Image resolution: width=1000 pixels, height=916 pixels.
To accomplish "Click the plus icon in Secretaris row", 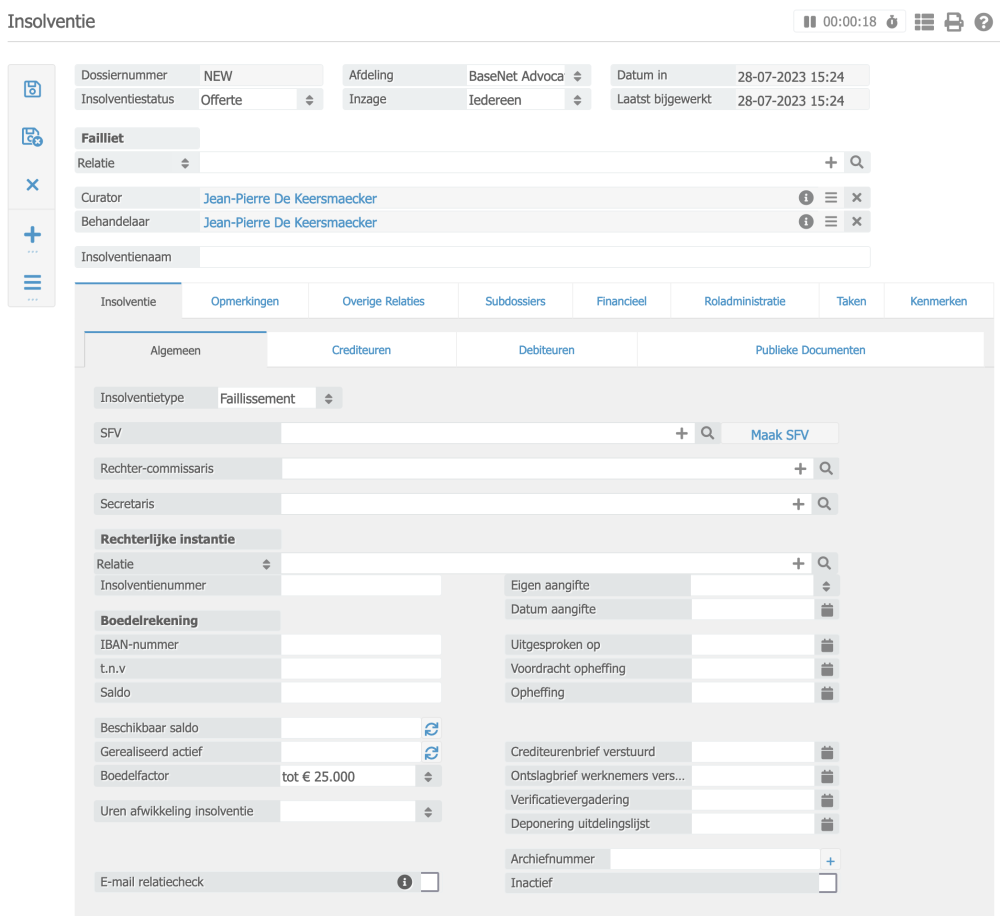I will pyautogui.click(x=798, y=504).
